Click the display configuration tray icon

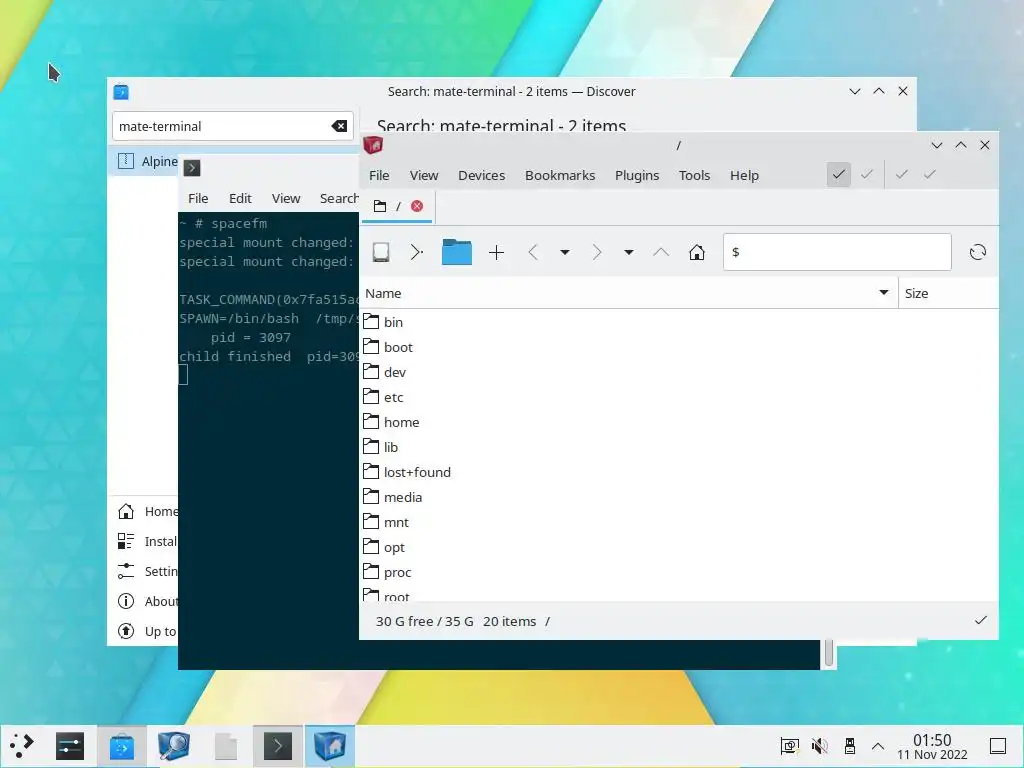point(790,746)
